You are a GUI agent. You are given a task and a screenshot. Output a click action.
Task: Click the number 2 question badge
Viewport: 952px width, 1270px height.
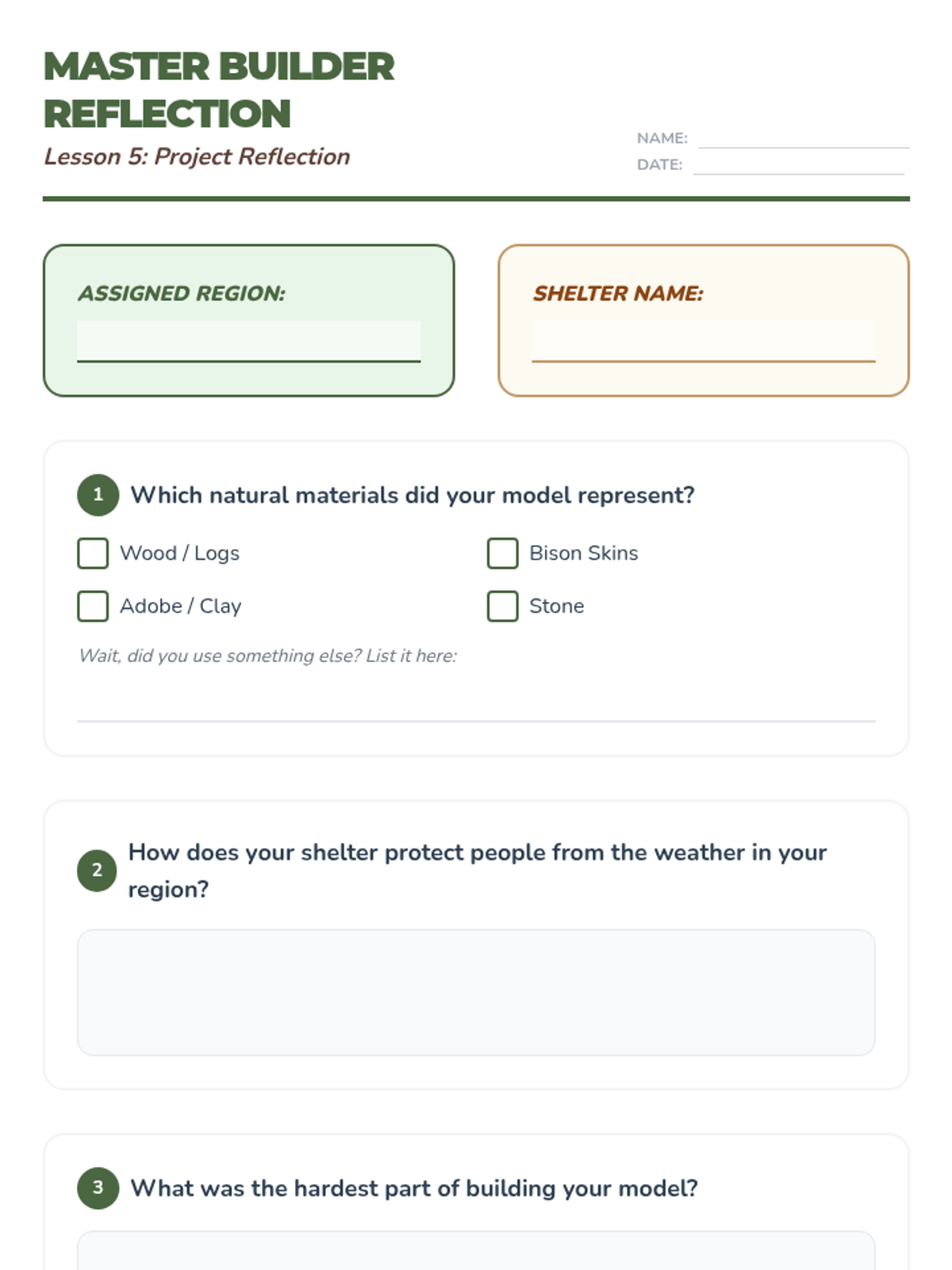coord(97,870)
